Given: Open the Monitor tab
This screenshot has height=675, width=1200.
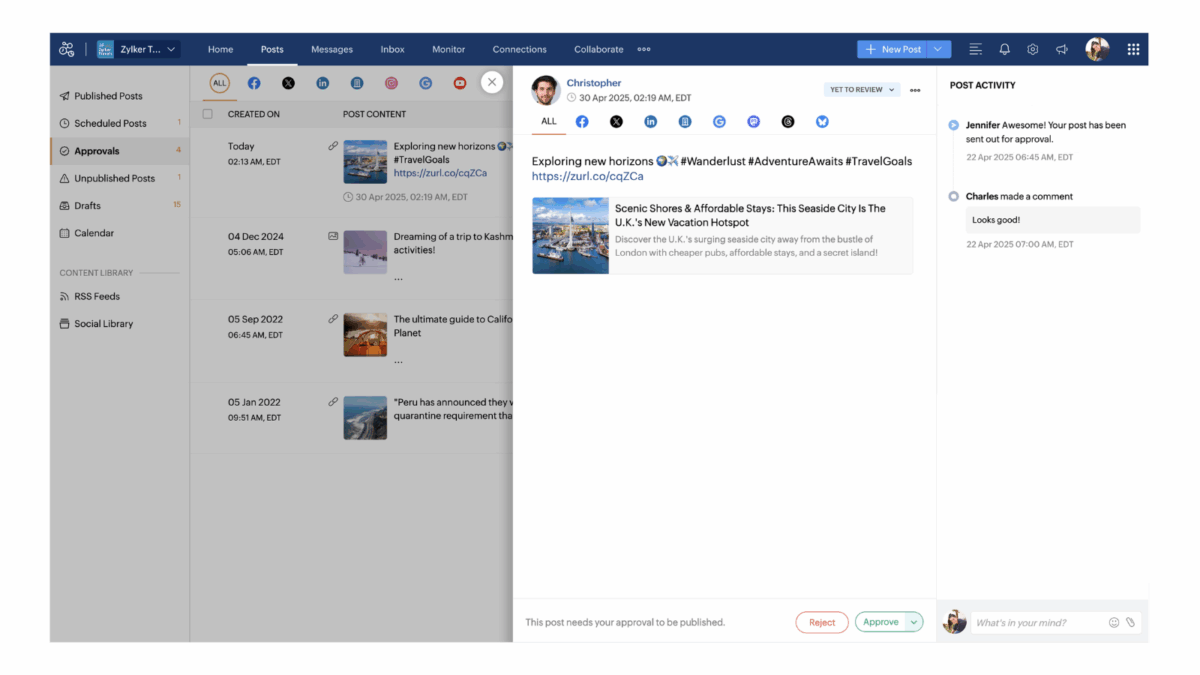Looking at the screenshot, I should point(448,49).
